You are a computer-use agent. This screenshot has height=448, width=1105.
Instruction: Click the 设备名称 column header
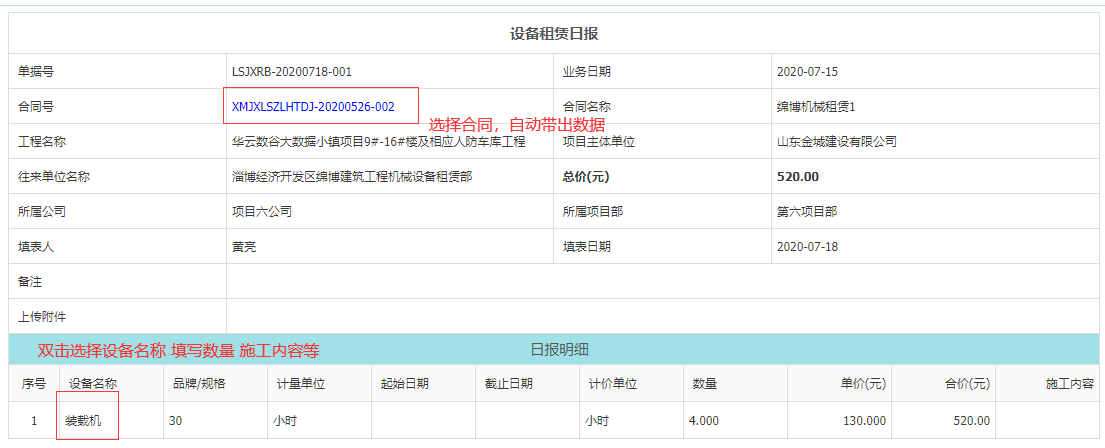tap(93, 384)
